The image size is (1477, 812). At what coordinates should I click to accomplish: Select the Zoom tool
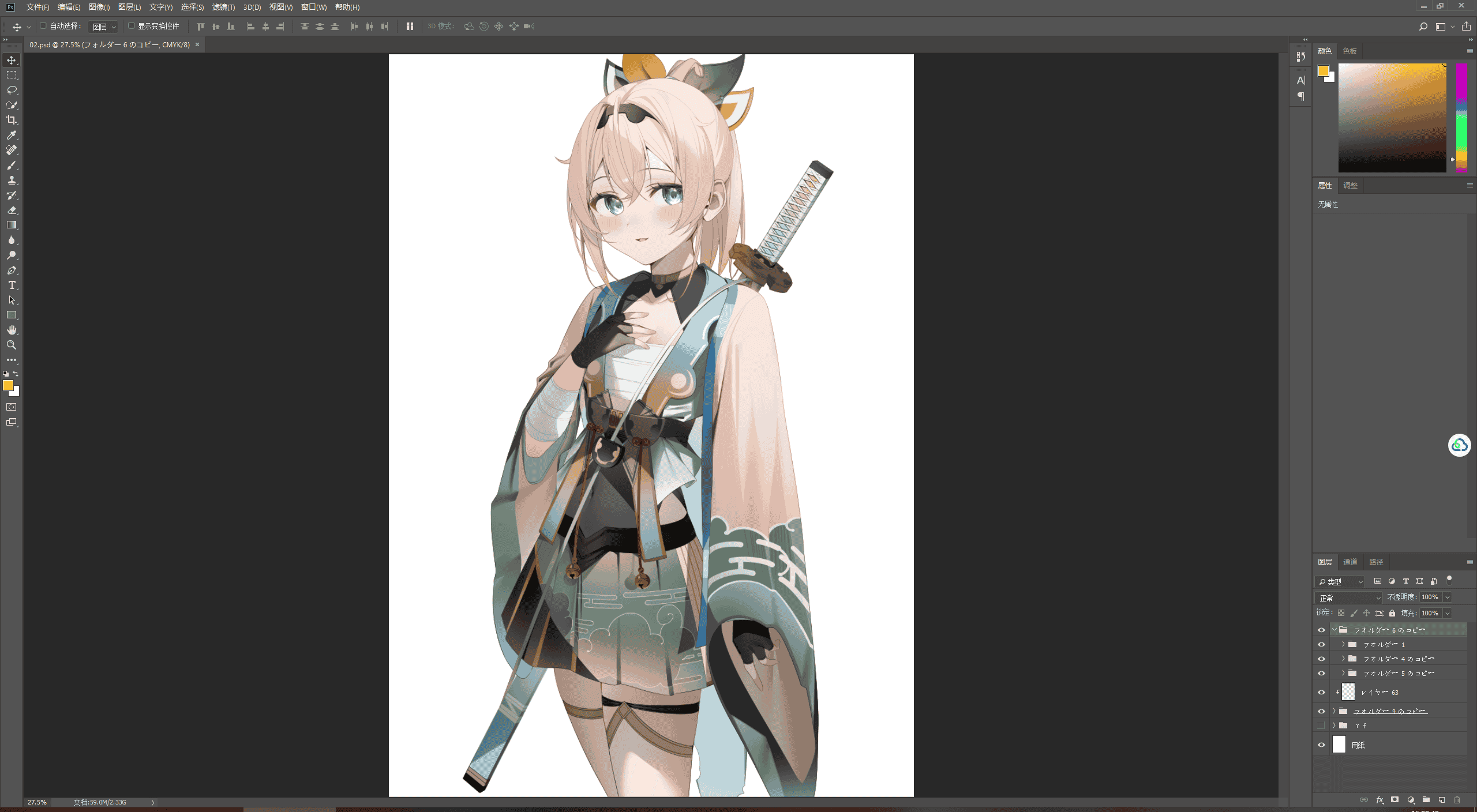click(12, 345)
